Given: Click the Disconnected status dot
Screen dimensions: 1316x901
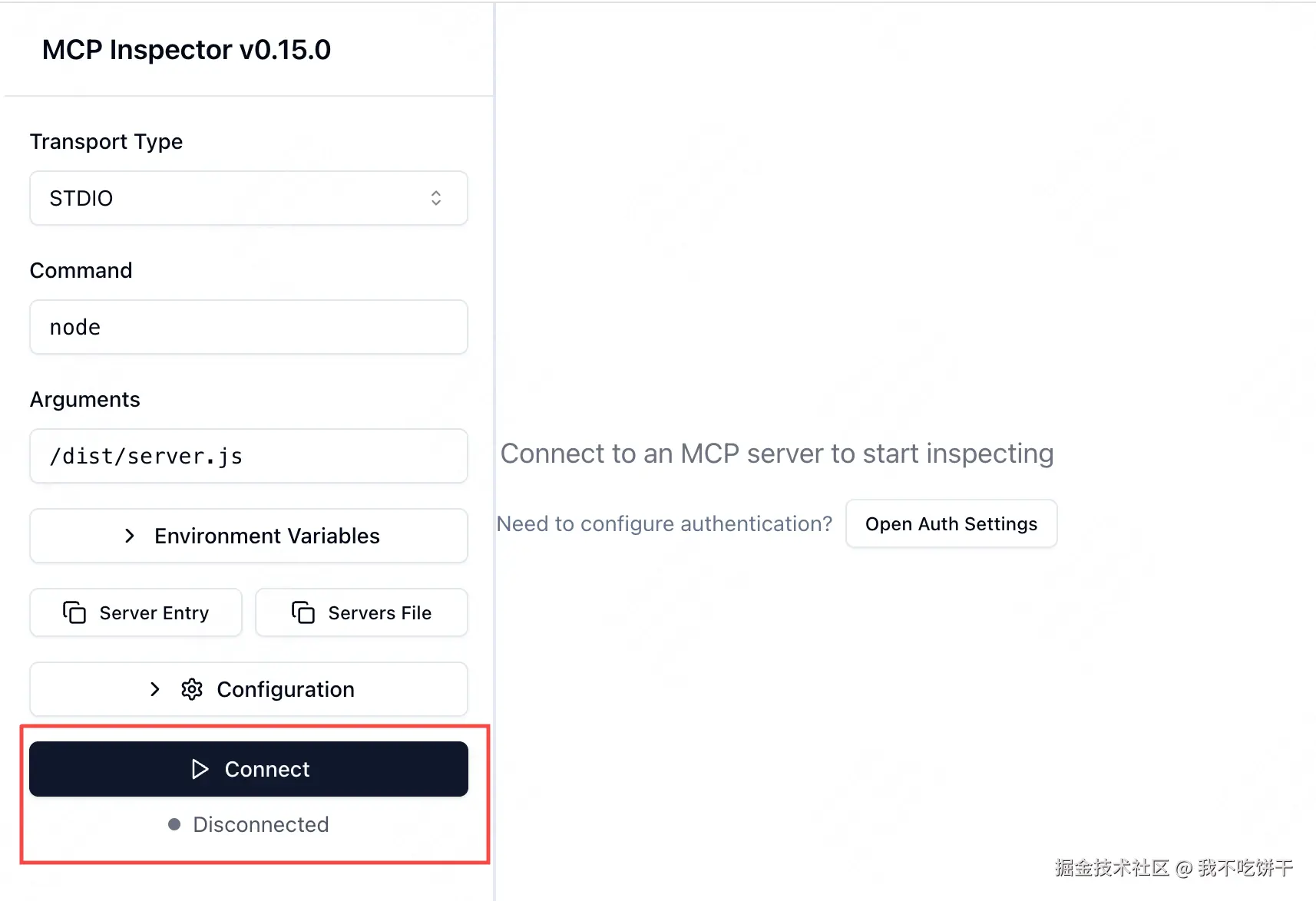Looking at the screenshot, I should coord(174,824).
